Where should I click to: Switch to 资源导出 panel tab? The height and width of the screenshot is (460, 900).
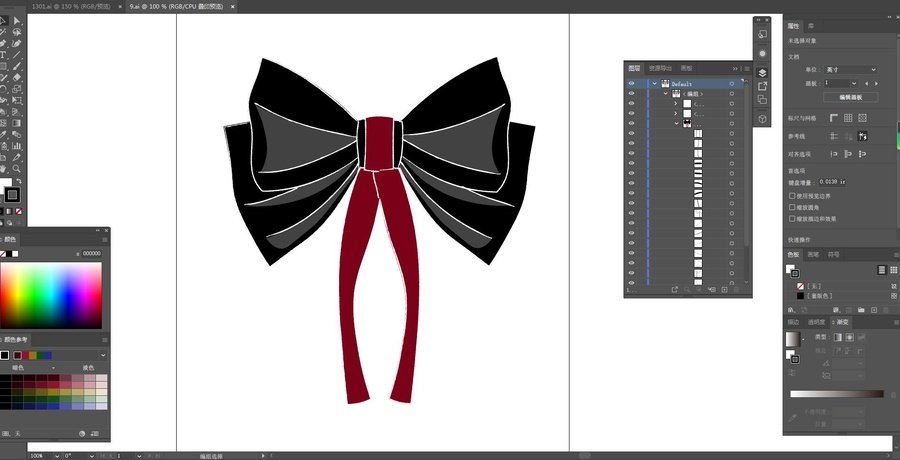(660, 68)
